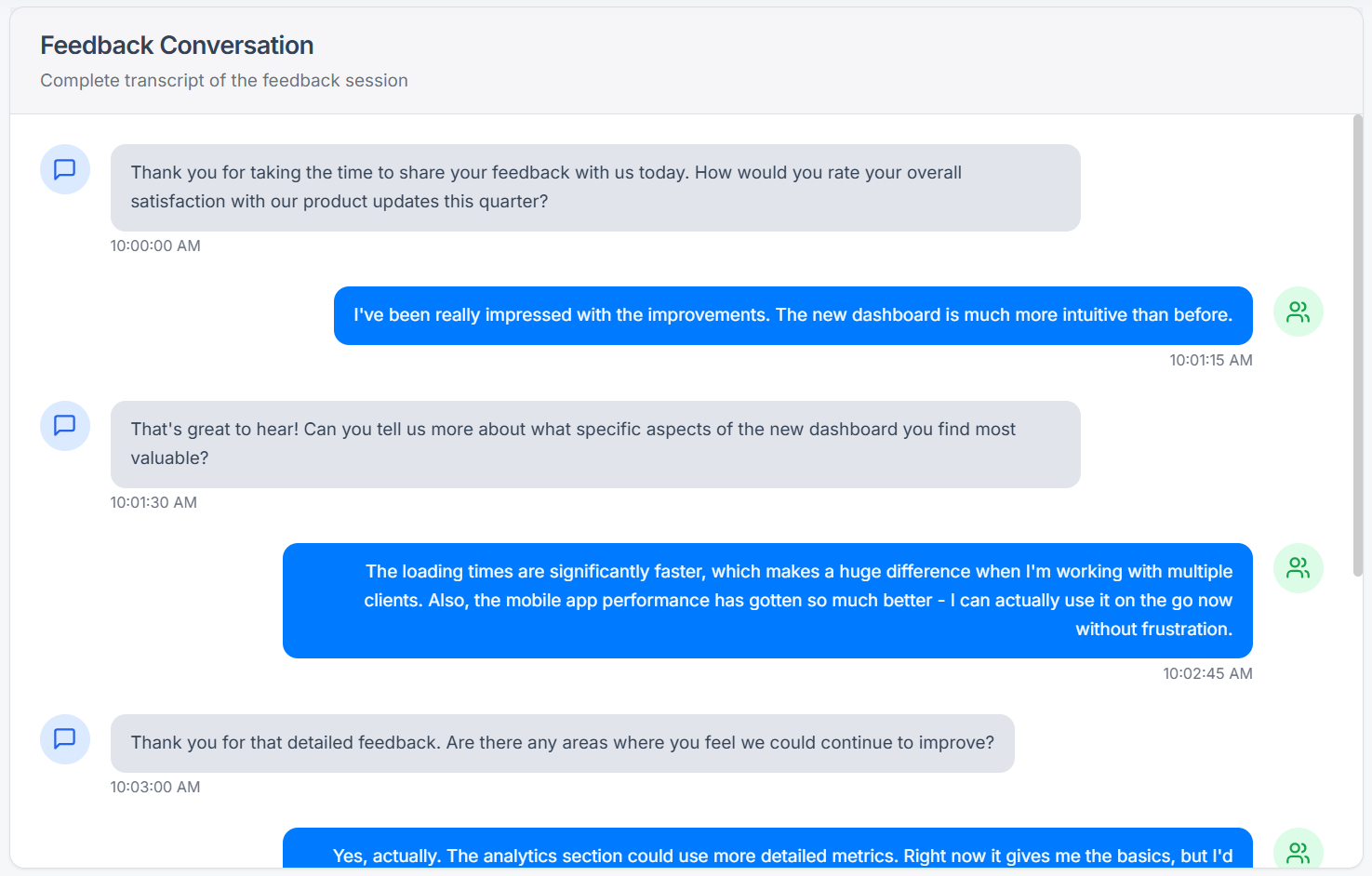Click agent chat icon next to dashboard question

(x=65, y=426)
